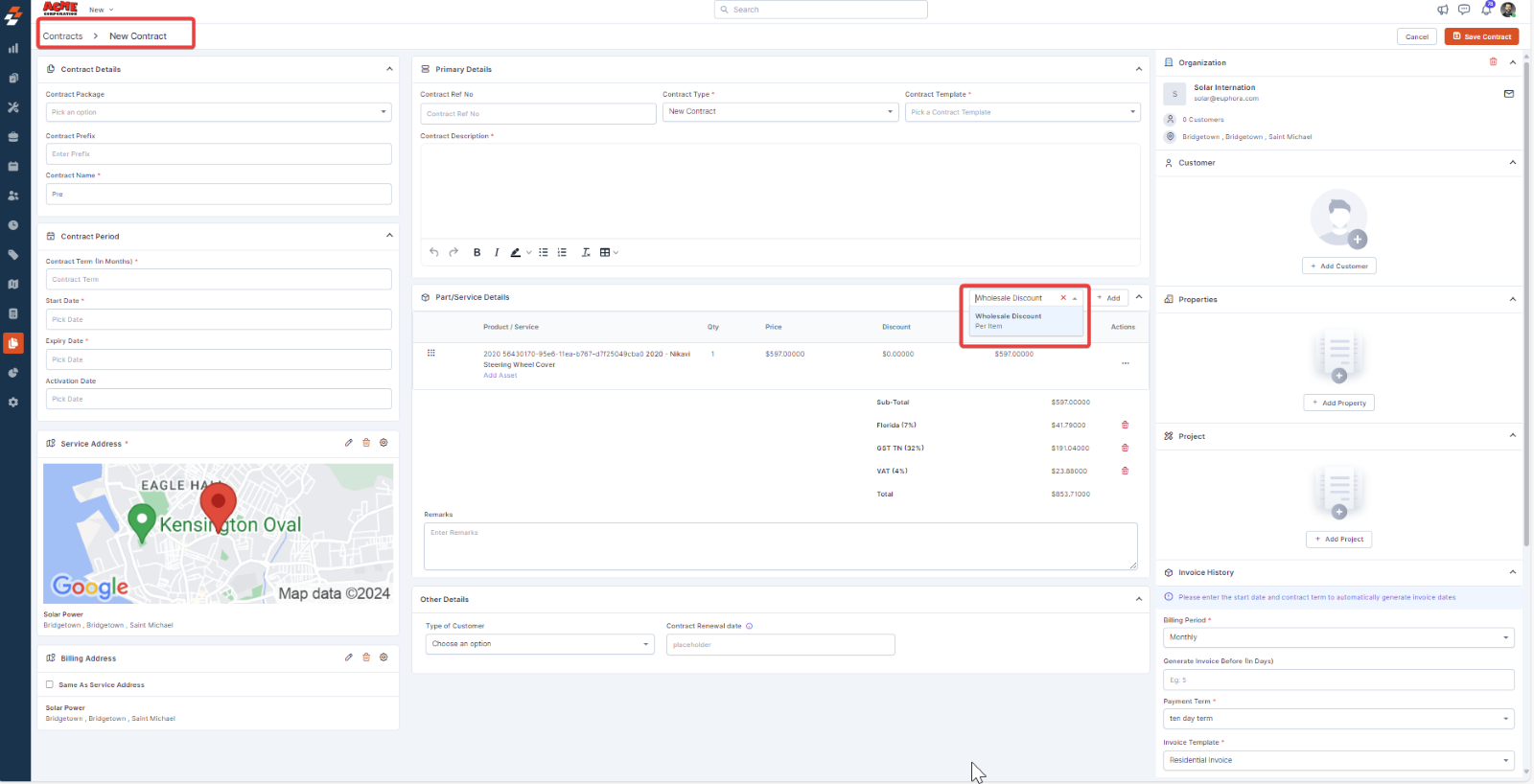Open the Contract Package dropdown
The image size is (1534, 784).
pyautogui.click(x=219, y=112)
